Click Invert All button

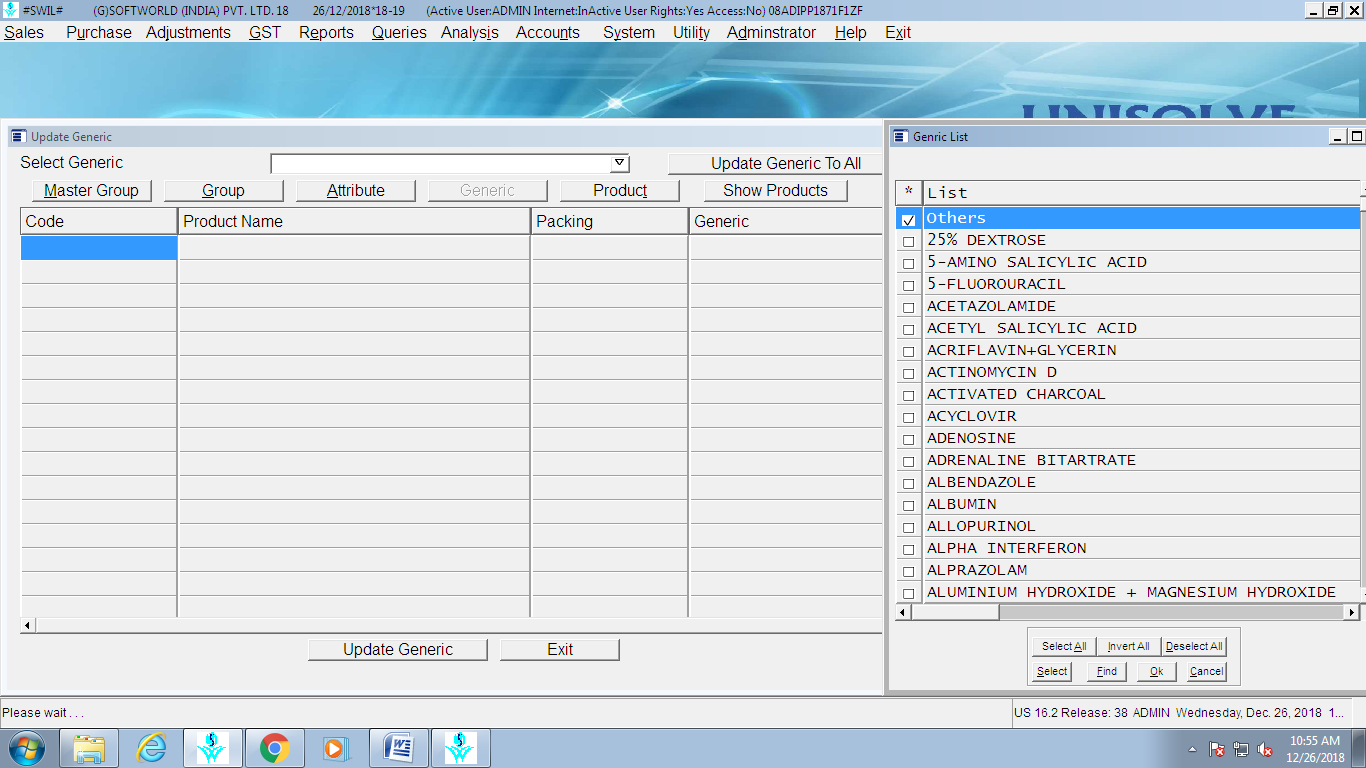1128,646
